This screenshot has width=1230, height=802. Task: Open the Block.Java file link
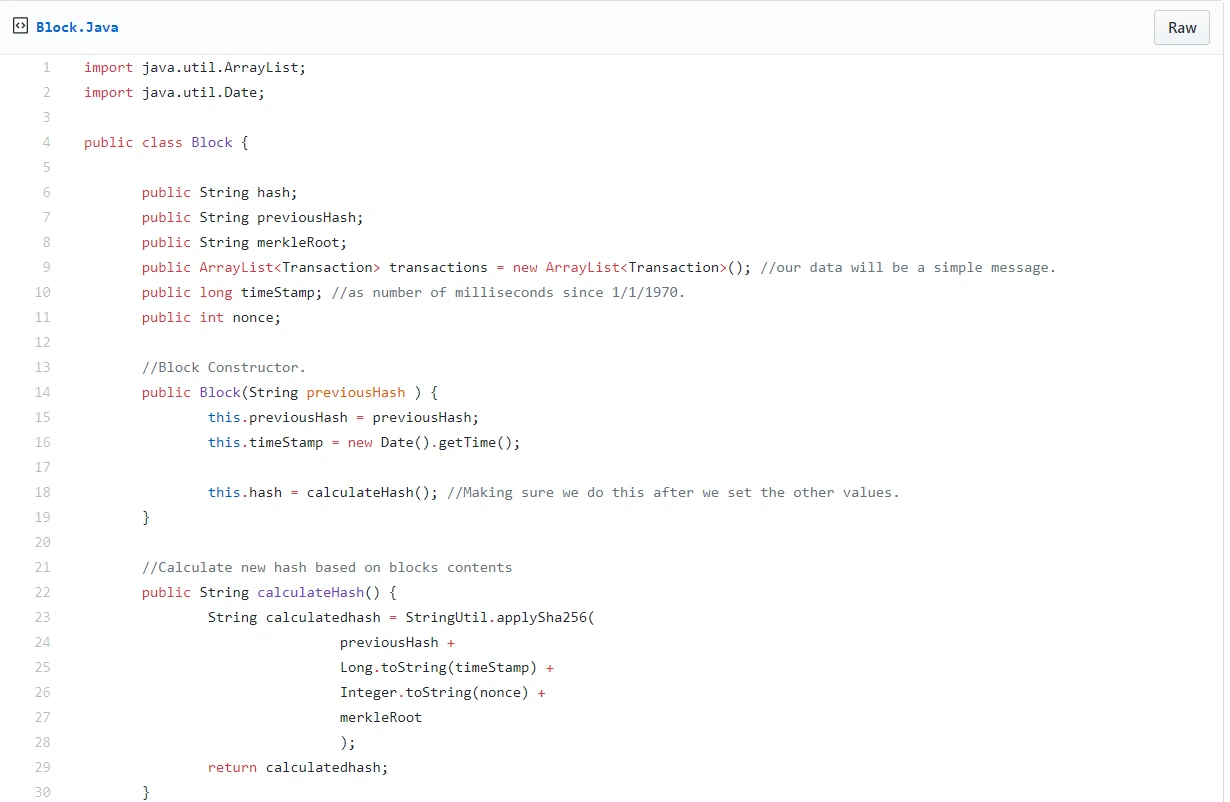tap(77, 27)
